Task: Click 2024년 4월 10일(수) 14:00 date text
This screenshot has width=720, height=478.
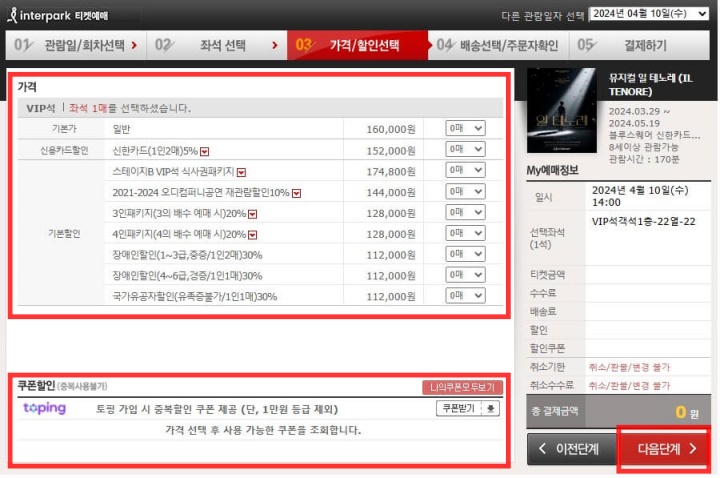Action: click(x=640, y=196)
